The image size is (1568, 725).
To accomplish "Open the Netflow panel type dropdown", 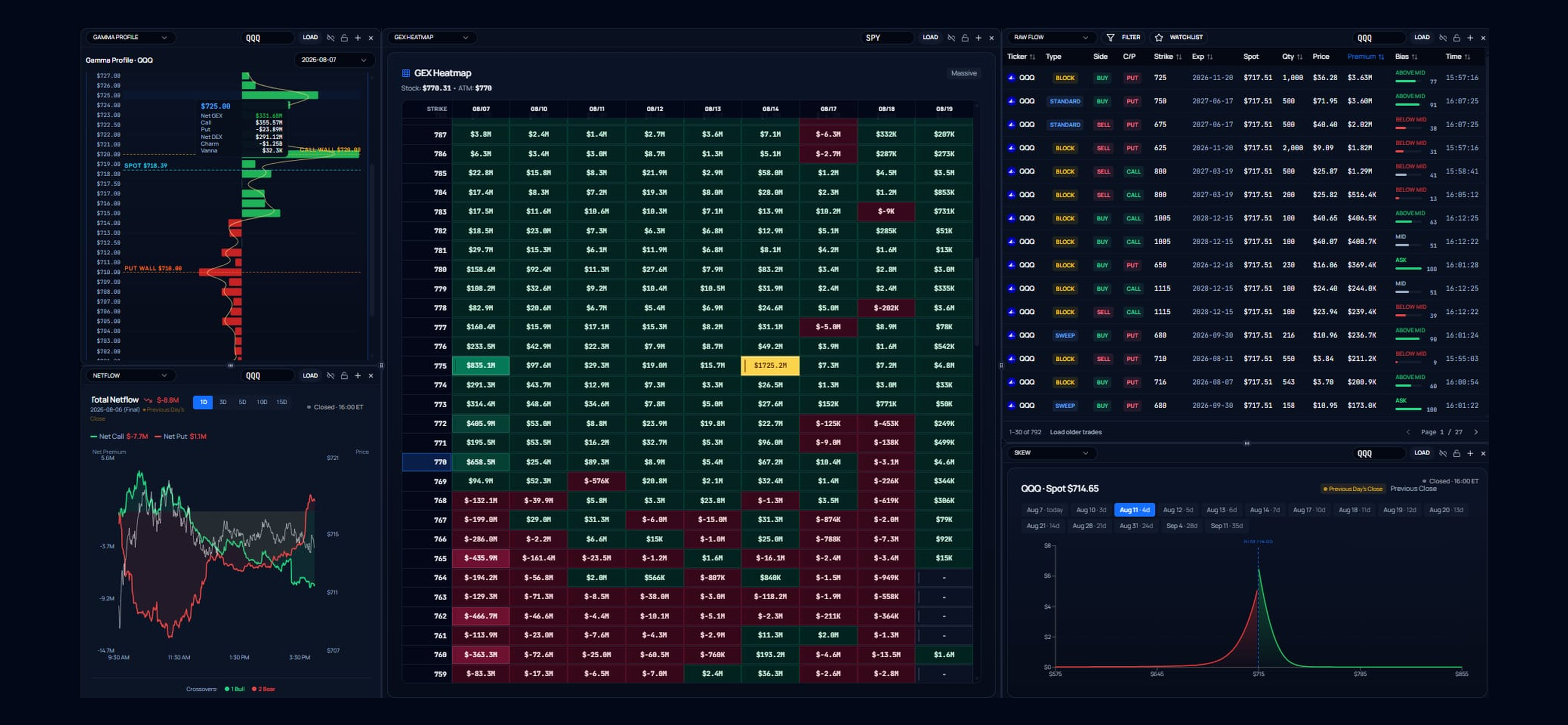I will click(x=130, y=375).
